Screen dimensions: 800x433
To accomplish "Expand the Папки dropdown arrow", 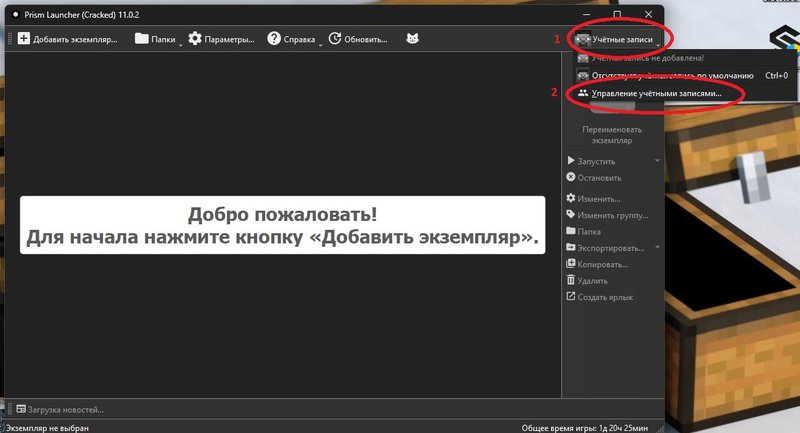I will (180, 45).
